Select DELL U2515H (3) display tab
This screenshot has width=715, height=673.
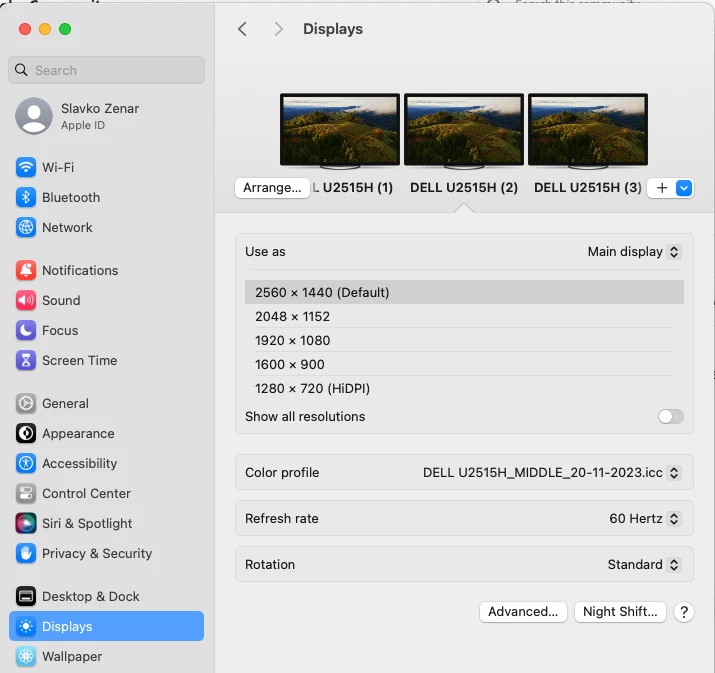click(x=588, y=188)
